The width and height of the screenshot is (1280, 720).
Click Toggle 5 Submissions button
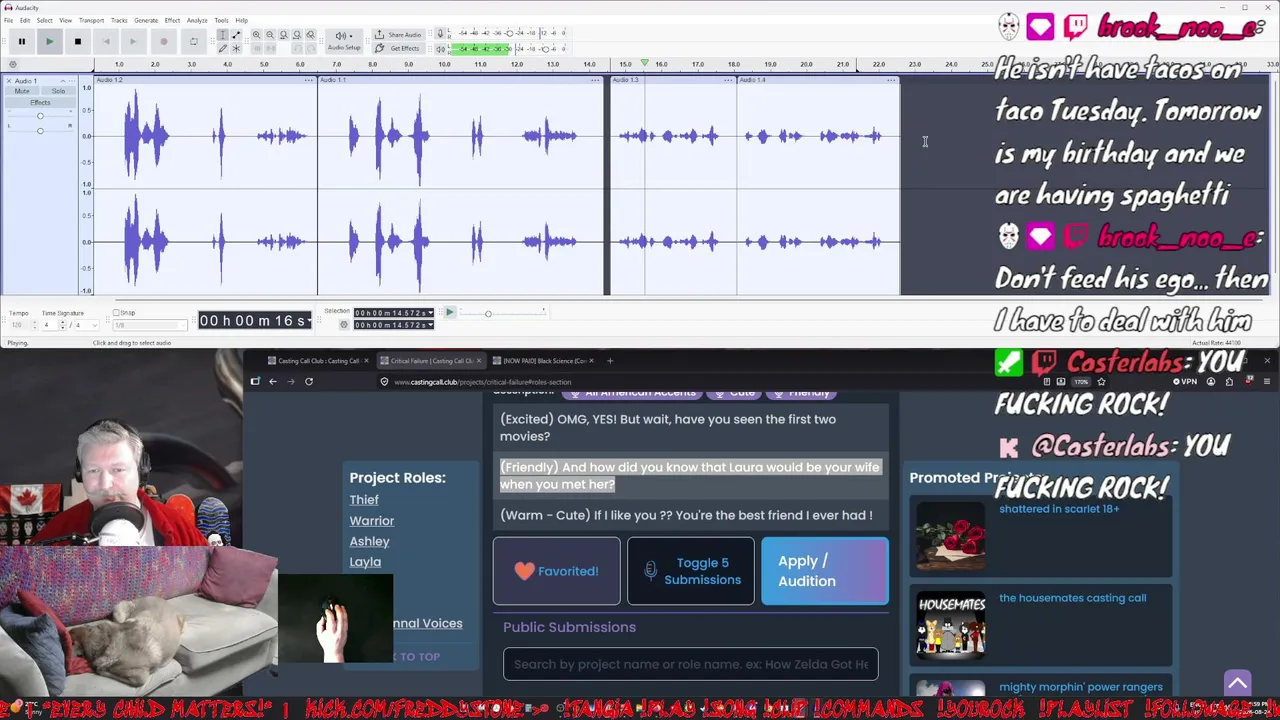click(691, 571)
